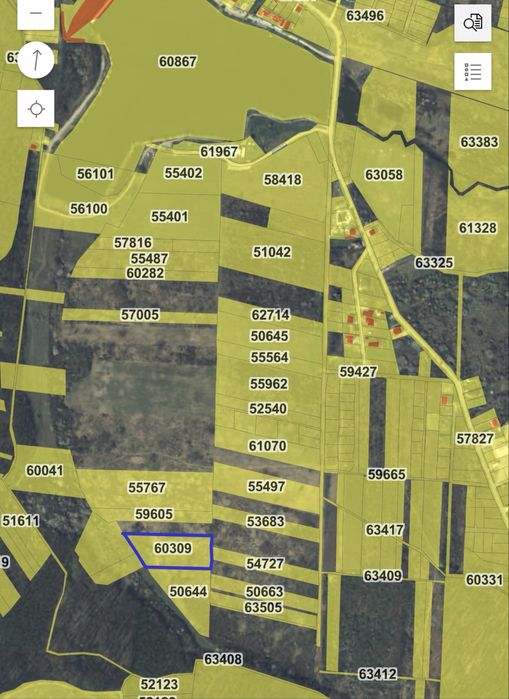The height and width of the screenshot is (699, 509).
Task: Select parcel 63409
Action: pos(383,576)
